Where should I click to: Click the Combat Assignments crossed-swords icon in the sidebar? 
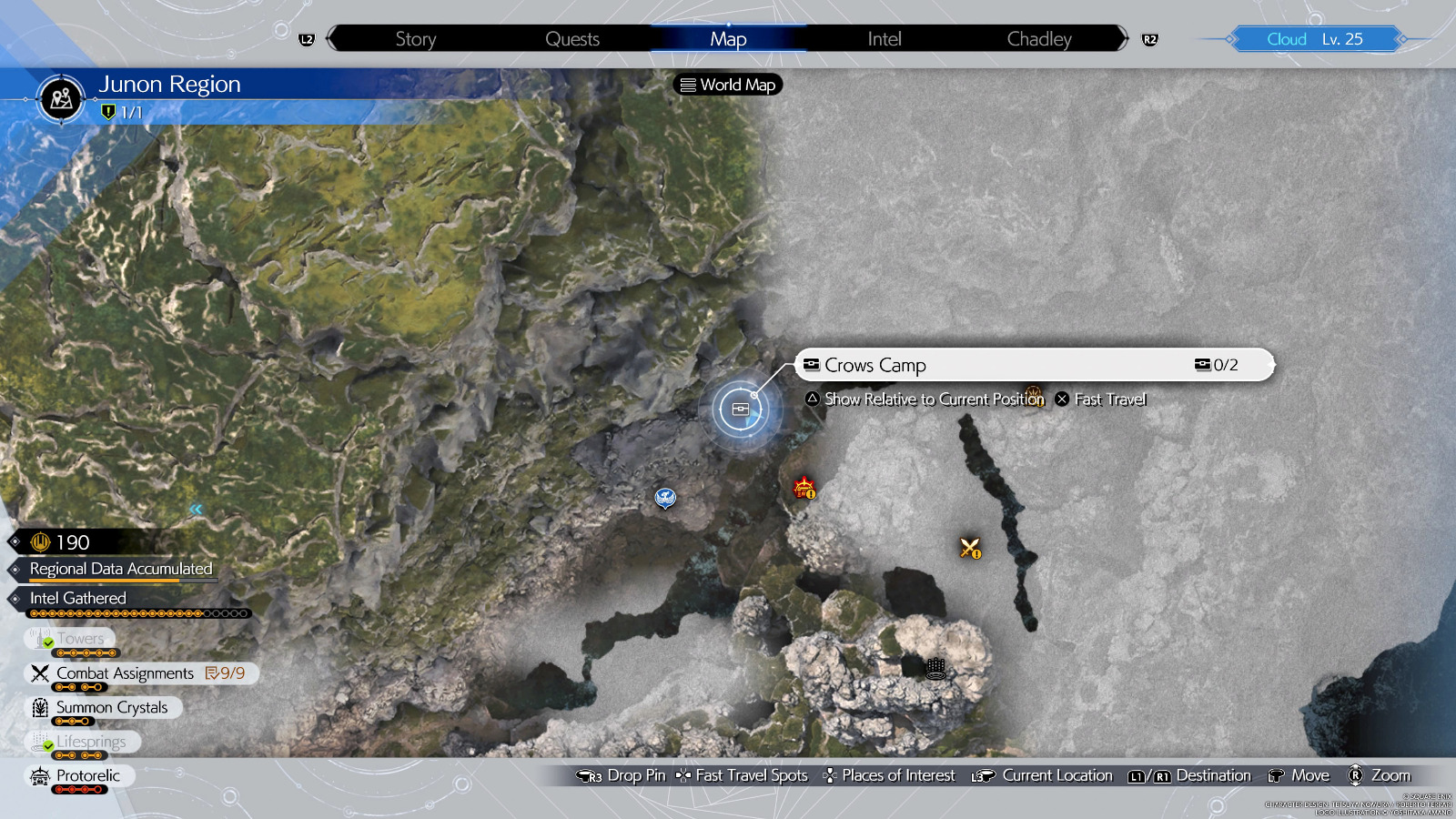(38, 672)
